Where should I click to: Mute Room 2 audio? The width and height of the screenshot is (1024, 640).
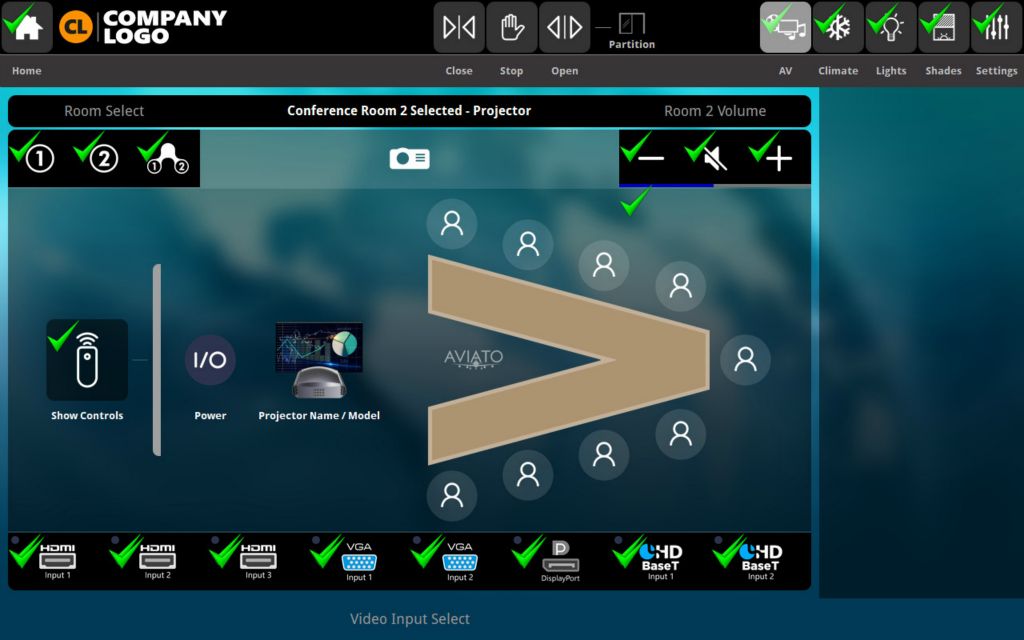[x=715, y=158]
